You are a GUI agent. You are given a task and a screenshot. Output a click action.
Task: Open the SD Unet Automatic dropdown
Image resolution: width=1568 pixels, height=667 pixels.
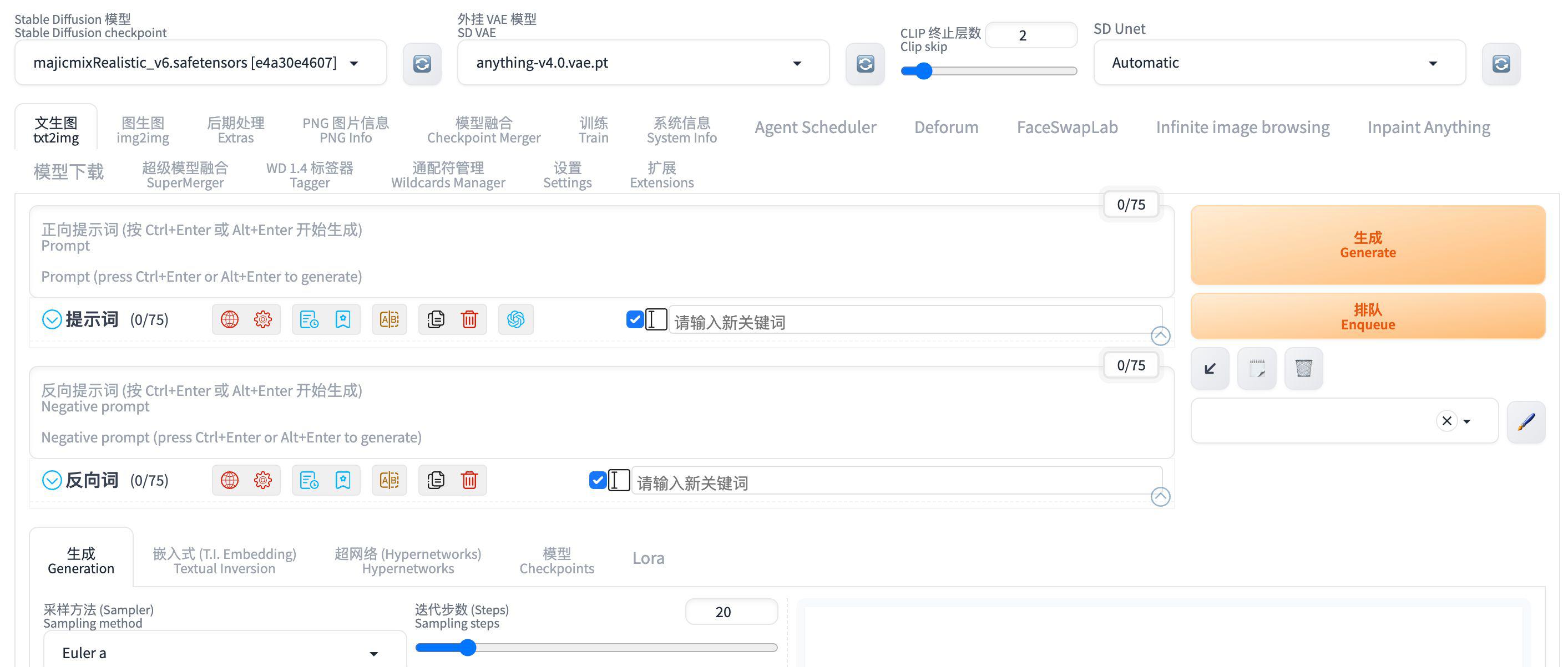[1279, 63]
